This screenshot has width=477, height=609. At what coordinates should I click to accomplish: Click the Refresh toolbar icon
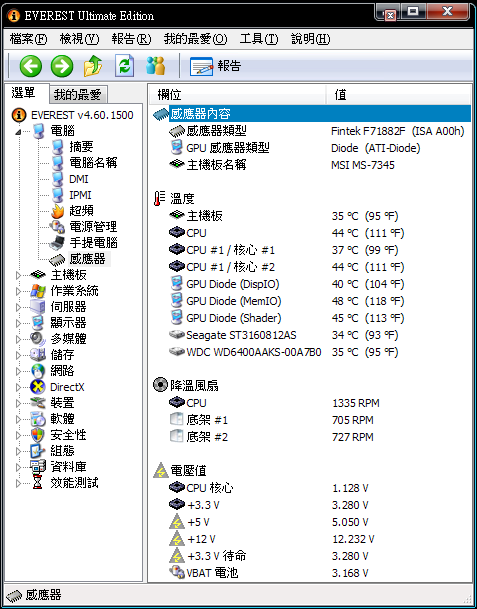tap(125, 66)
